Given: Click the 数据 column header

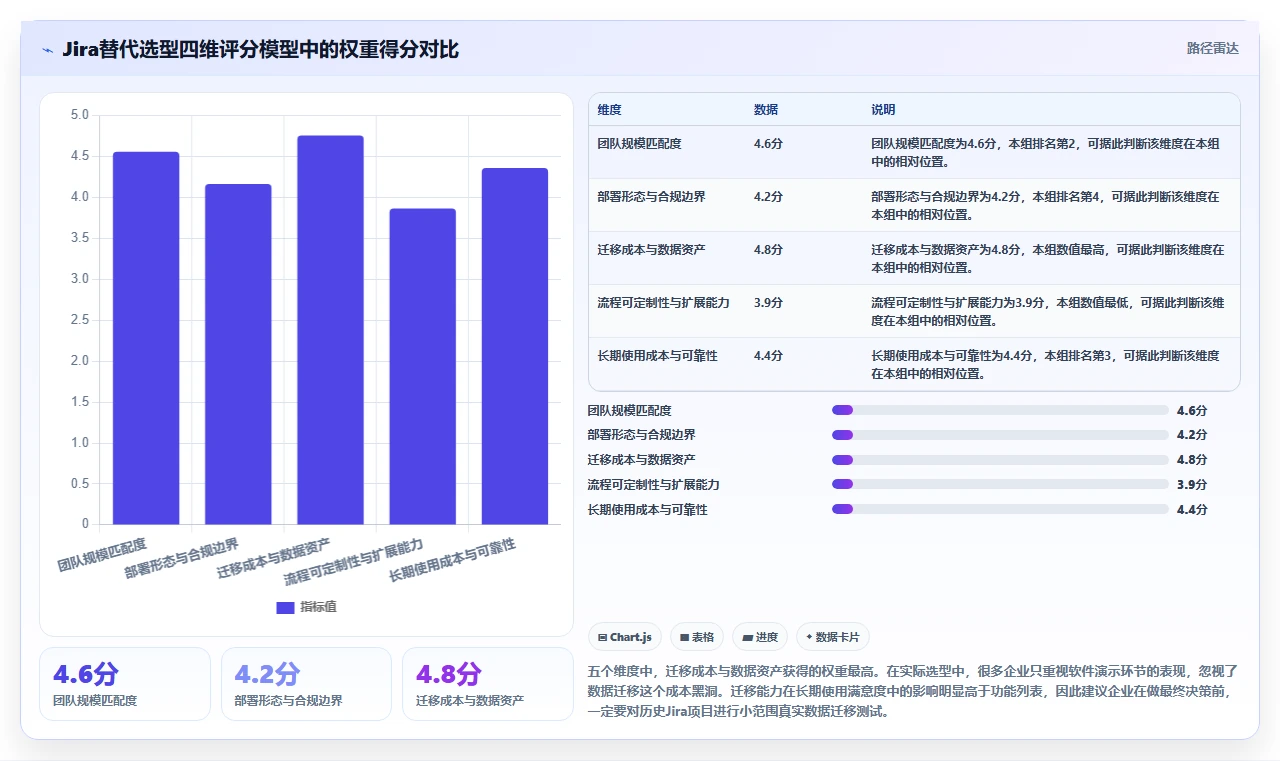Looking at the screenshot, I should tap(766, 110).
